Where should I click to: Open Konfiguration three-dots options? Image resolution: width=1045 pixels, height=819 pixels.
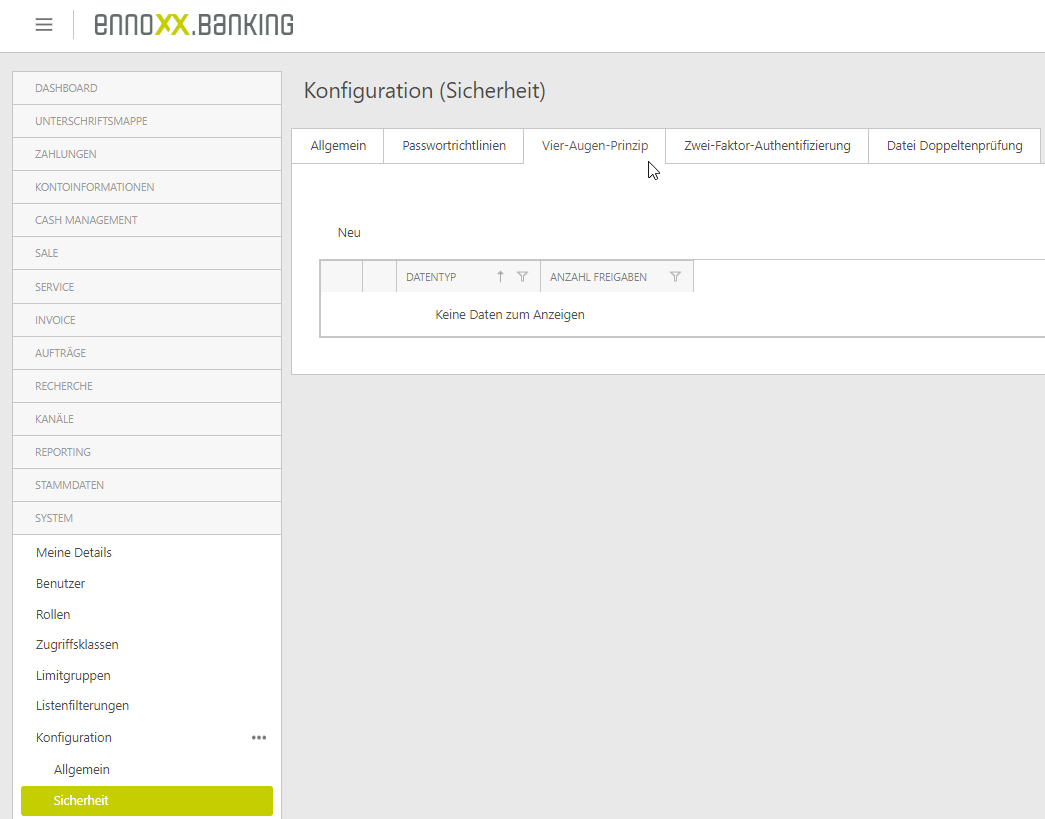tap(259, 738)
